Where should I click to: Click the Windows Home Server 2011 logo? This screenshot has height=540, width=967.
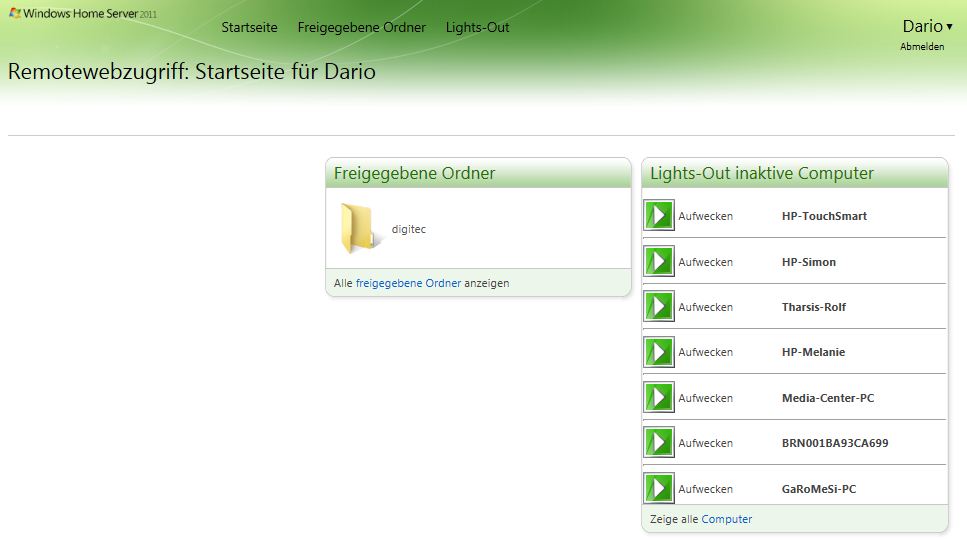[83, 14]
